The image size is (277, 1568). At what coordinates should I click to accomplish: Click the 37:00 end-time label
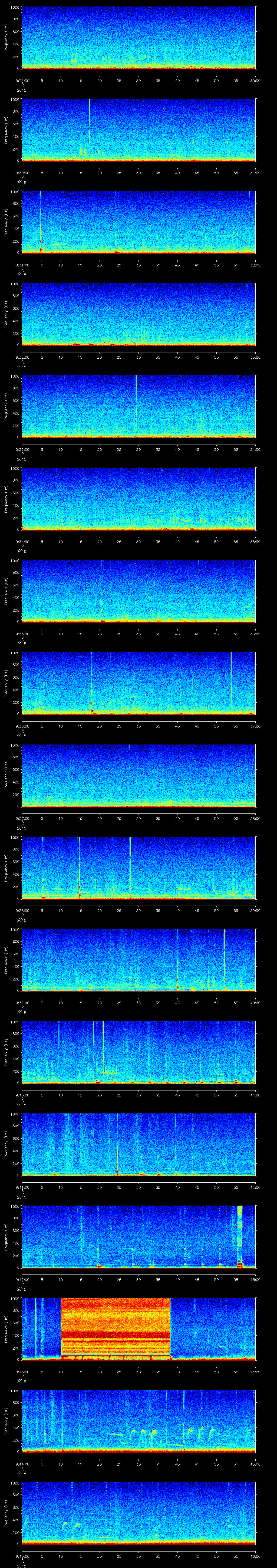tap(255, 726)
